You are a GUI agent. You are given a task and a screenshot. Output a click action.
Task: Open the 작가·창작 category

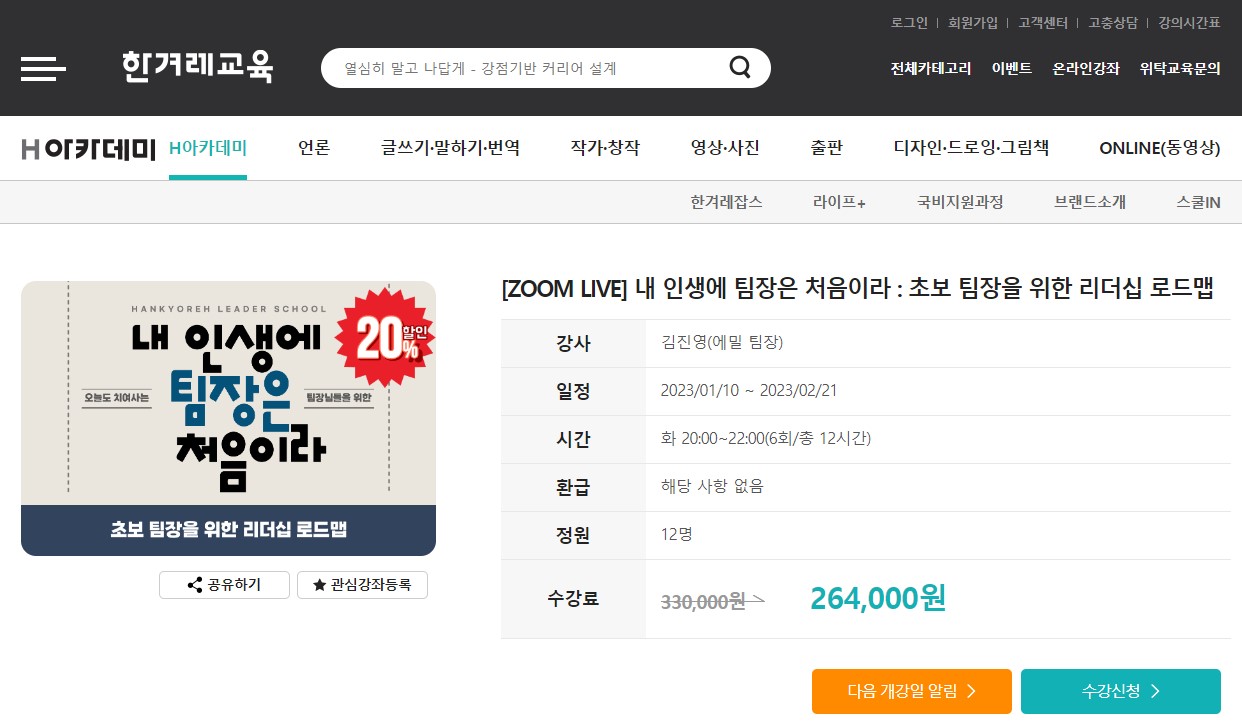point(605,148)
